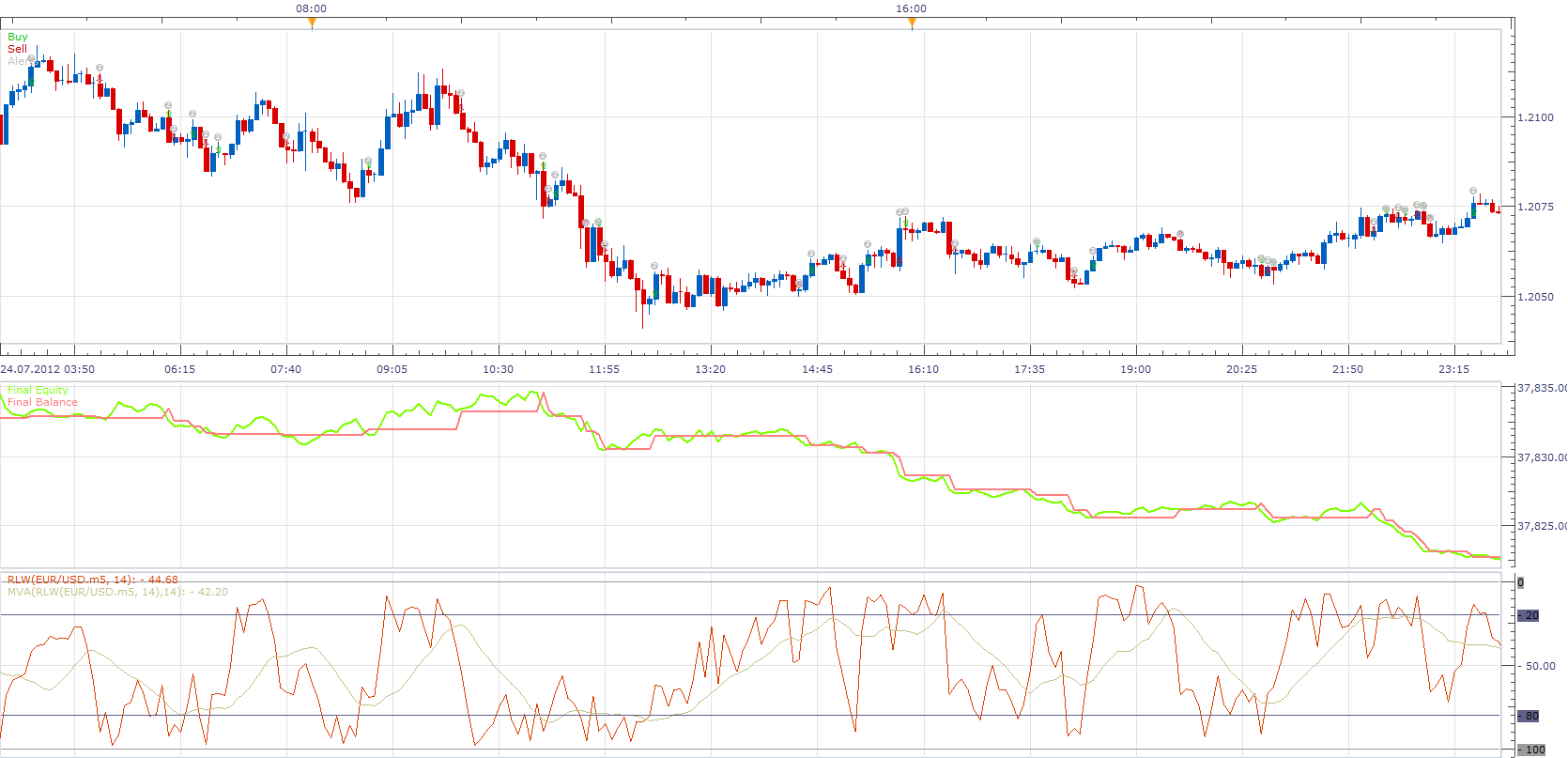Click the 21:50 time axis label
1568x758 pixels.
pyautogui.click(x=1348, y=369)
